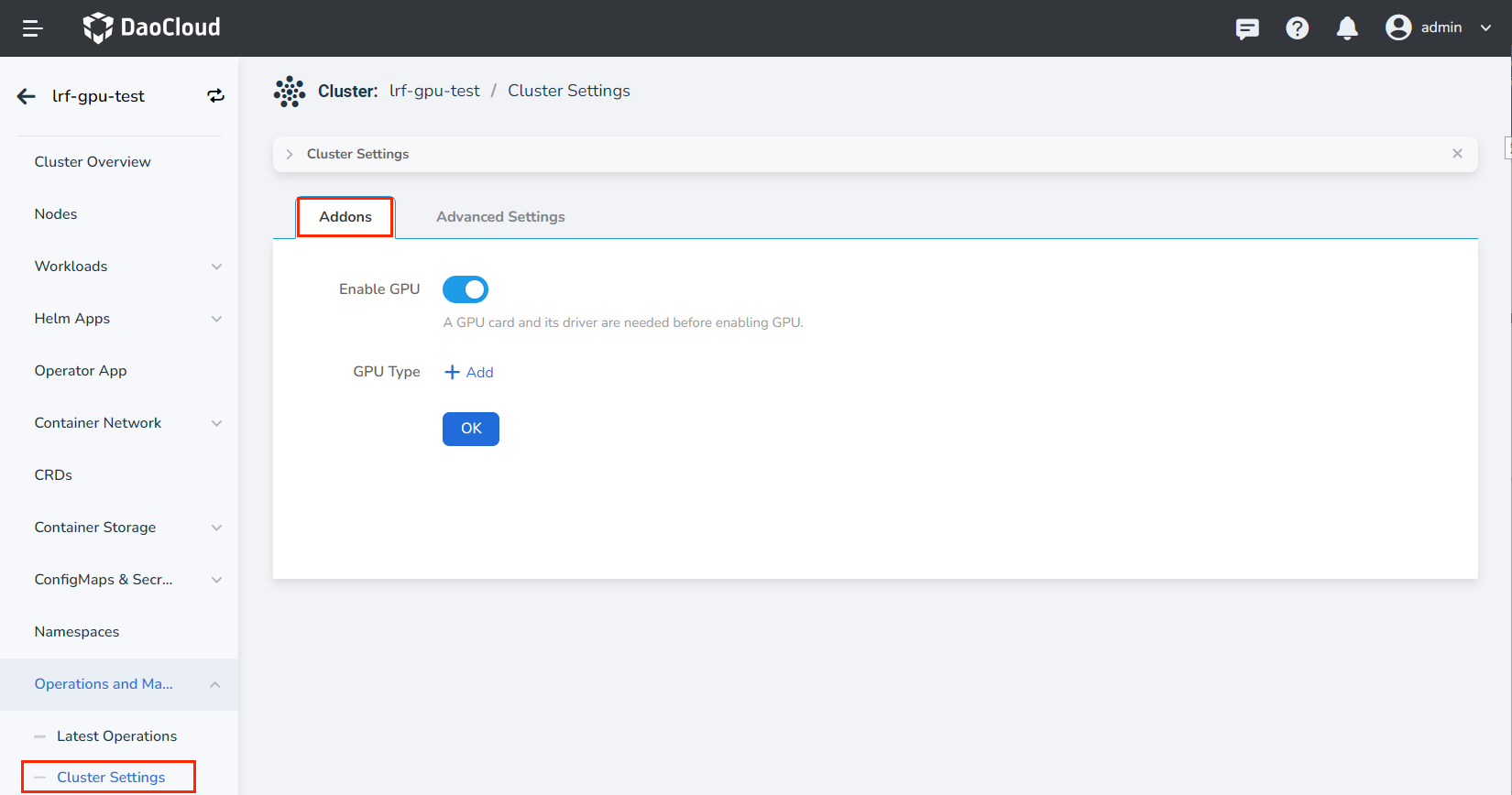Viewport: 1512px width, 795px height.
Task: Open the notifications bell
Action: [1346, 28]
